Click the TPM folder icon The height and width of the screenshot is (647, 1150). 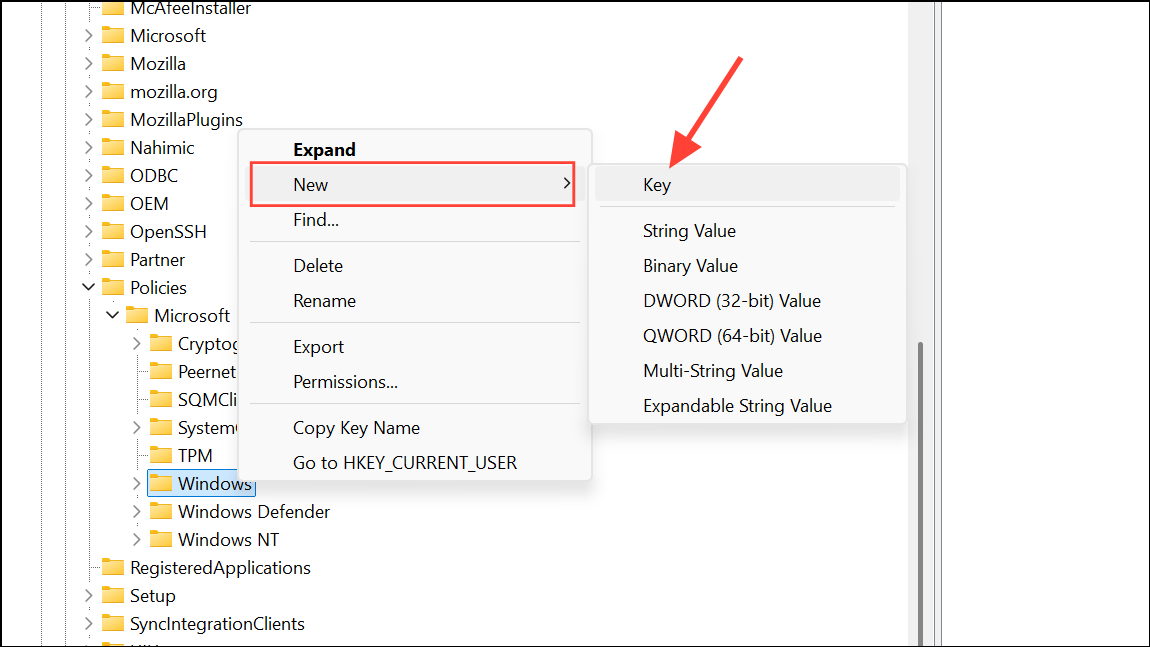pyautogui.click(x=161, y=455)
